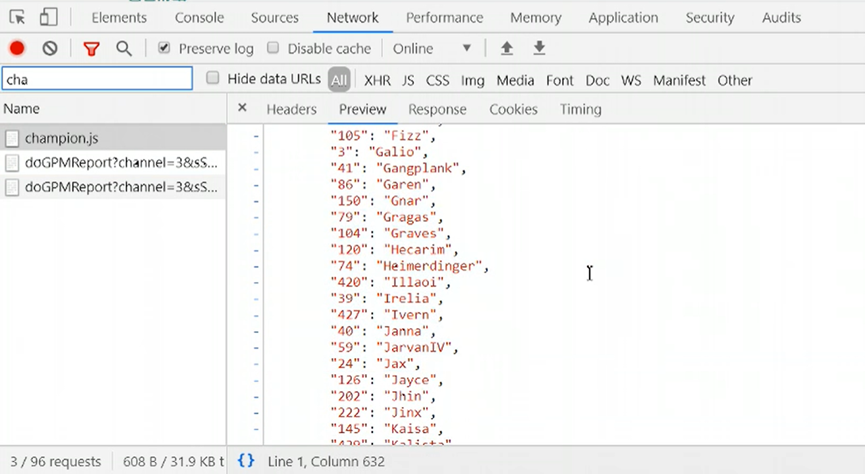Stop recording network log
This screenshot has height=474, width=865.
pyautogui.click(x=17, y=48)
